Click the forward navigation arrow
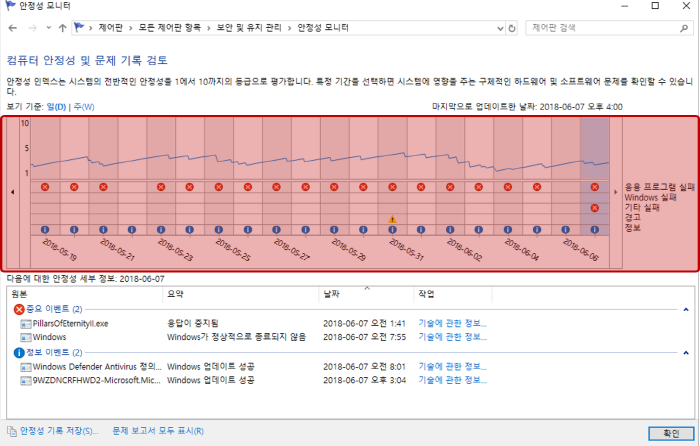The width and height of the screenshot is (700, 446). point(33,28)
